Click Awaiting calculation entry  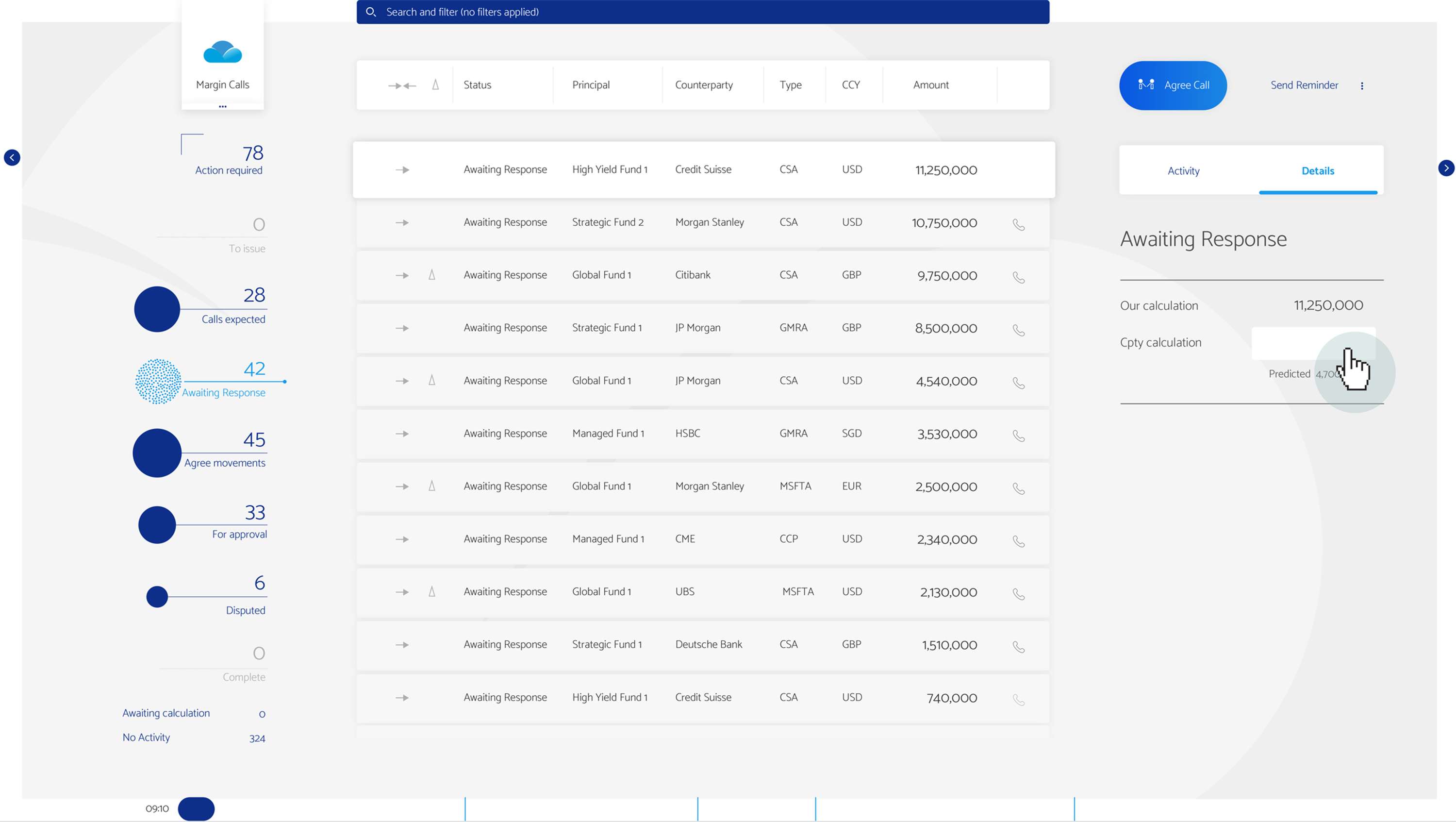point(194,713)
